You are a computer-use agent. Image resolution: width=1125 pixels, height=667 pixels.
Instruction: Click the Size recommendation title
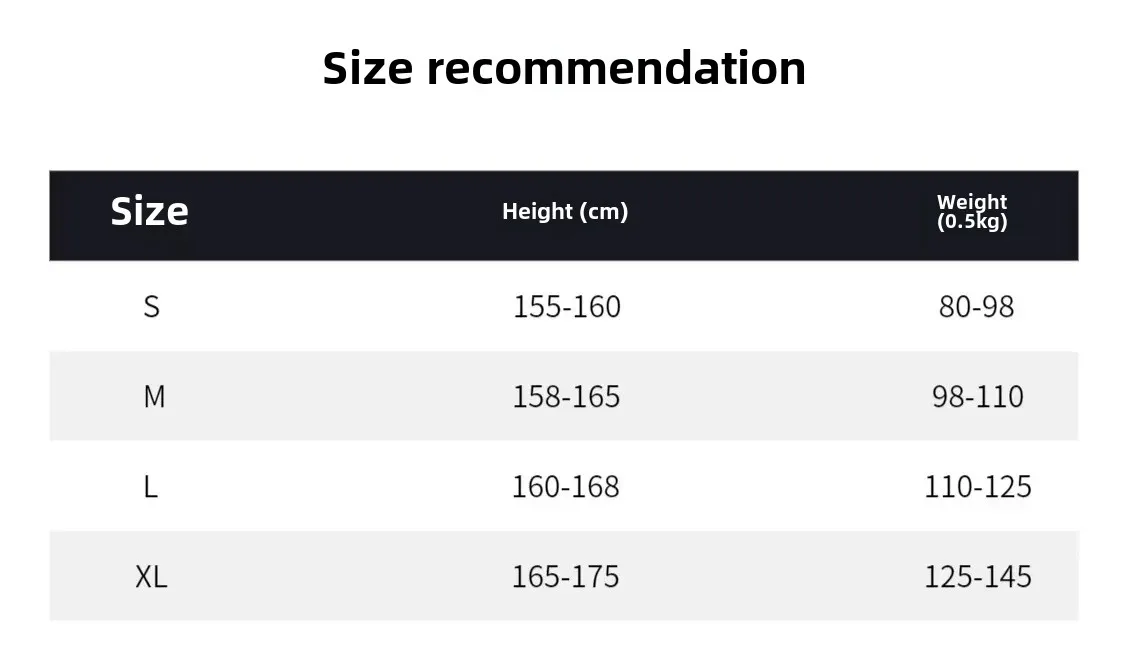coord(563,69)
